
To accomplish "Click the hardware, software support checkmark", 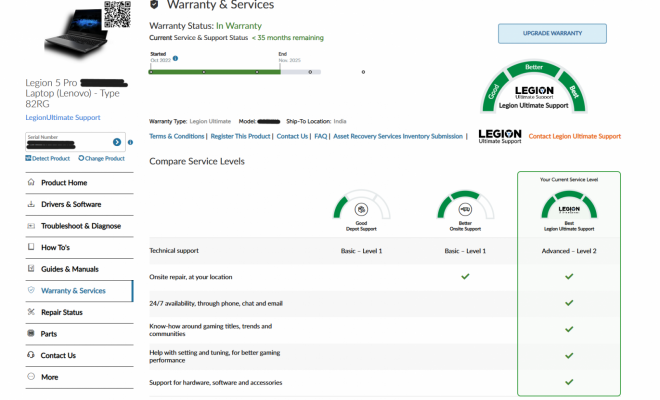I will pyautogui.click(x=569, y=382).
